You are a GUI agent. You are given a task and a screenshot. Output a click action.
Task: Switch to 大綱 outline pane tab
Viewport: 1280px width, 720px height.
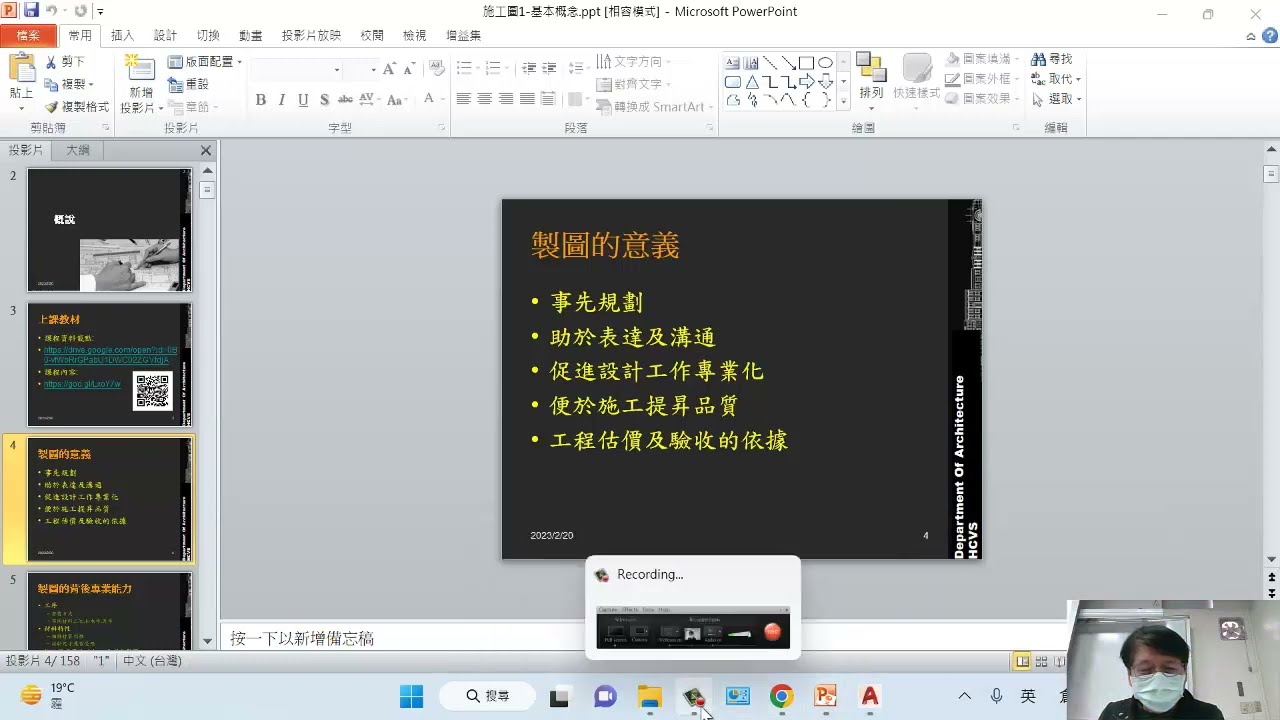pyautogui.click(x=78, y=150)
